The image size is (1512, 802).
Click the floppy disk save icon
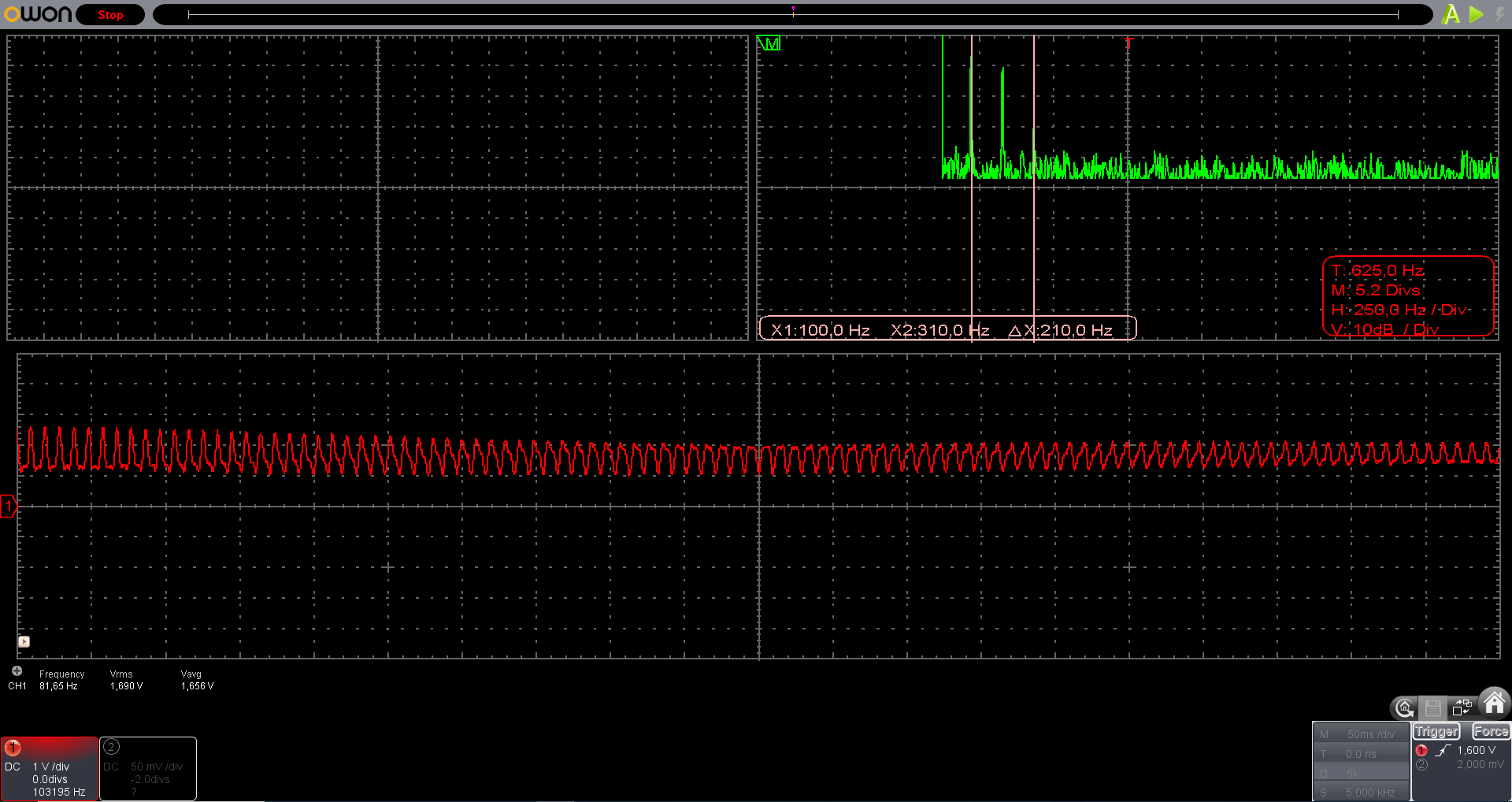click(1433, 708)
